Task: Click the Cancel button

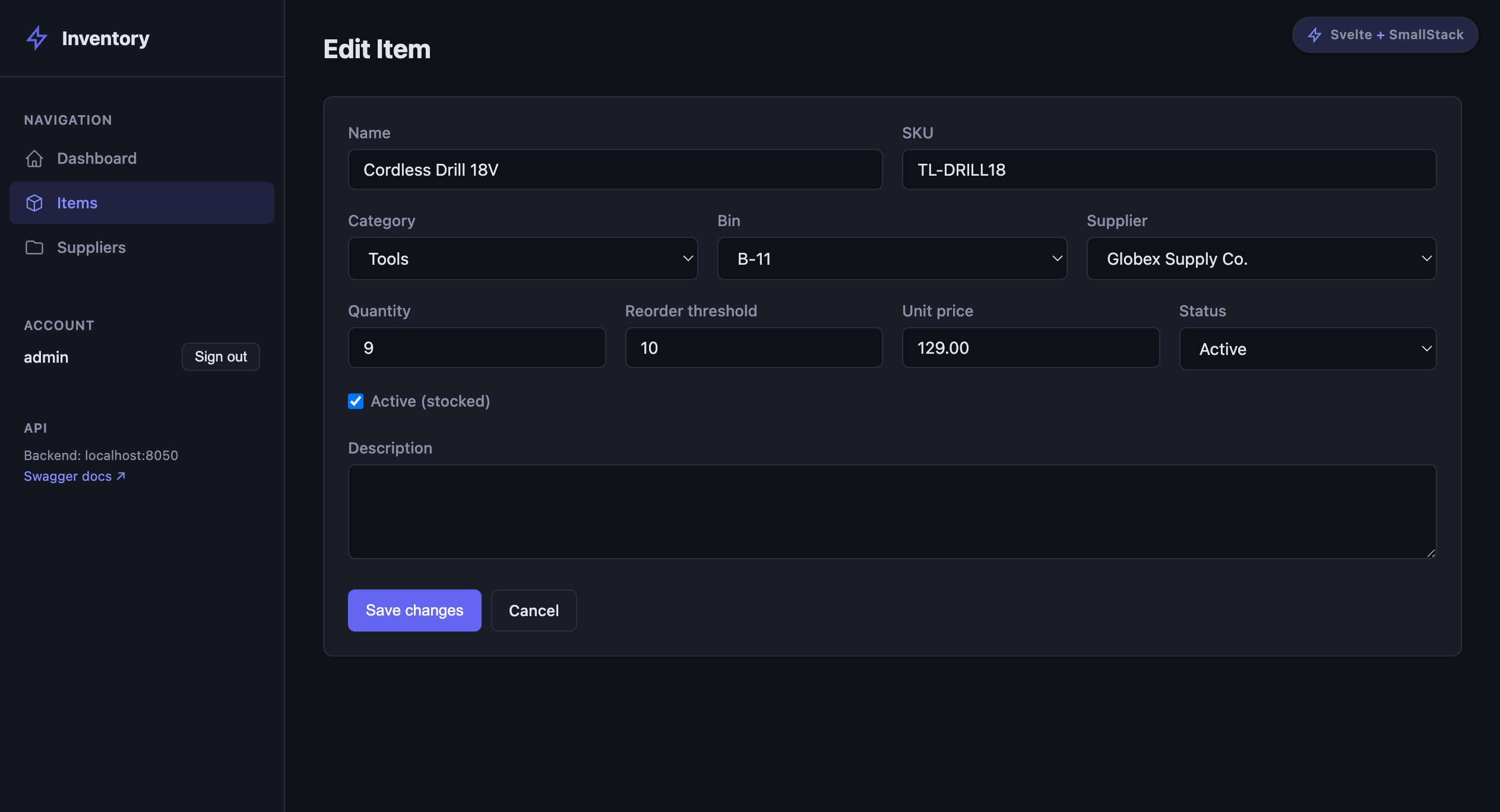Action: pyautogui.click(x=534, y=610)
